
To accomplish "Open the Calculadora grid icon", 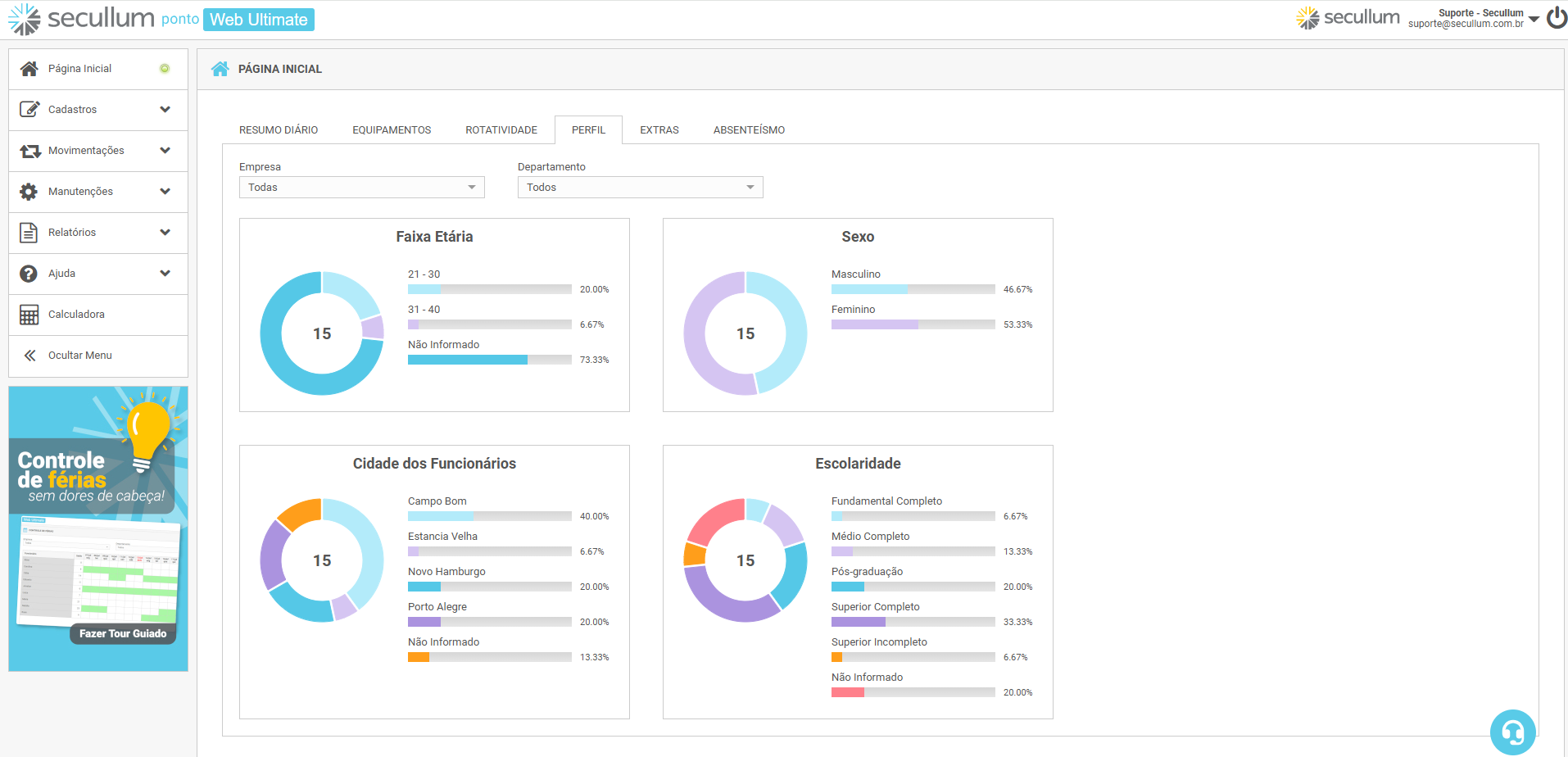I will 29,315.
